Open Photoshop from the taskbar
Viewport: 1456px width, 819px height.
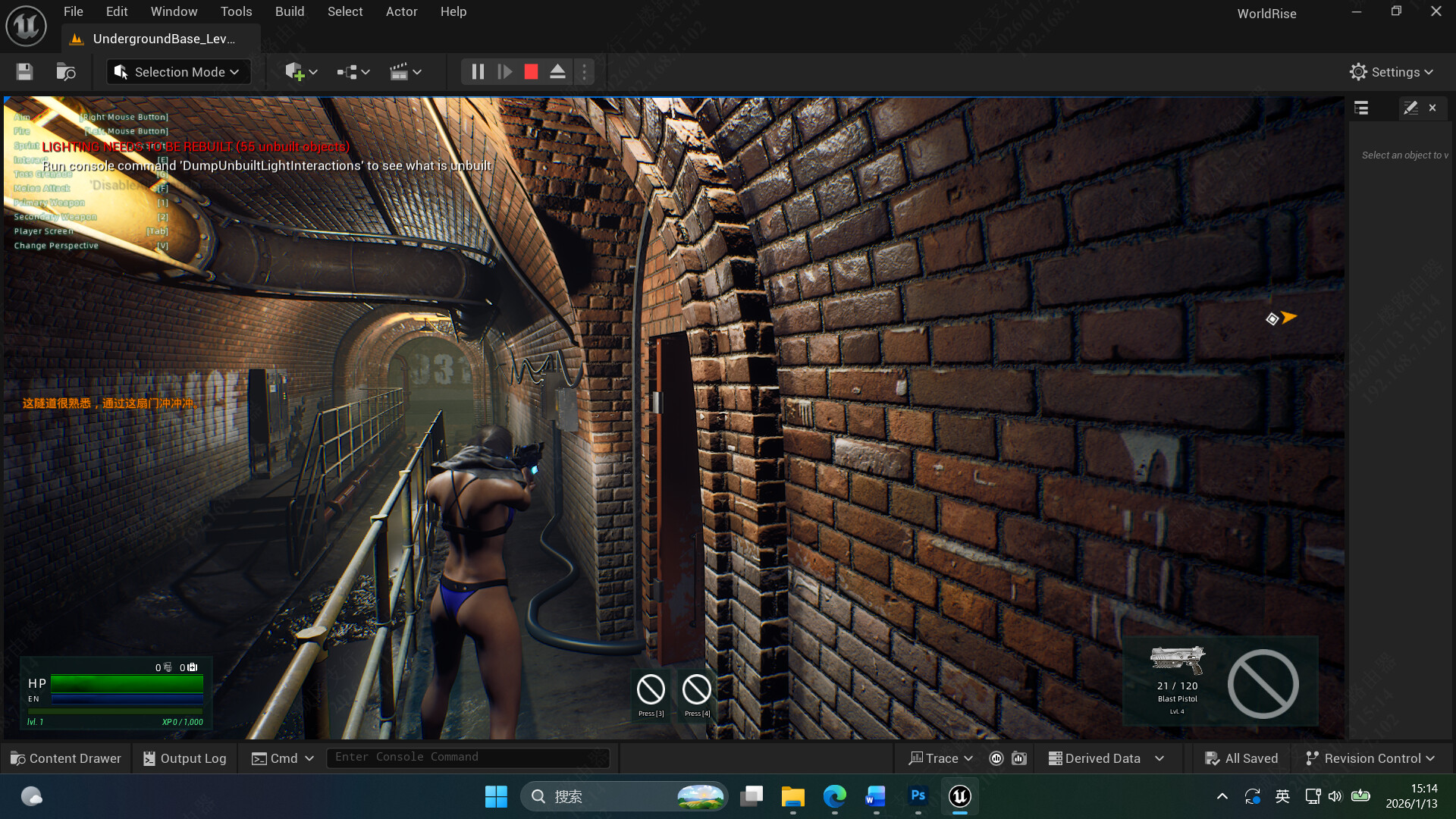pos(918,796)
